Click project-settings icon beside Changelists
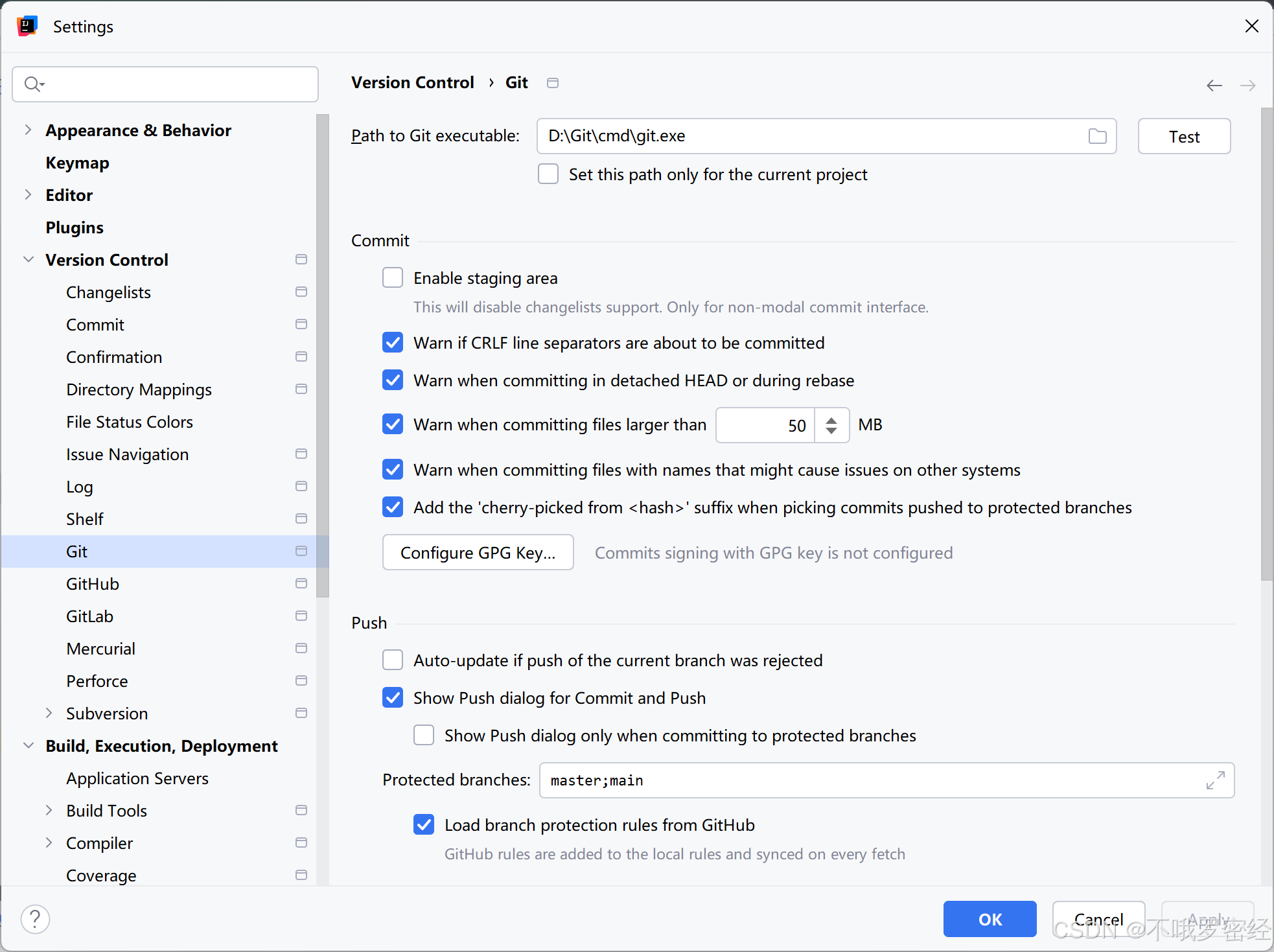 301,292
